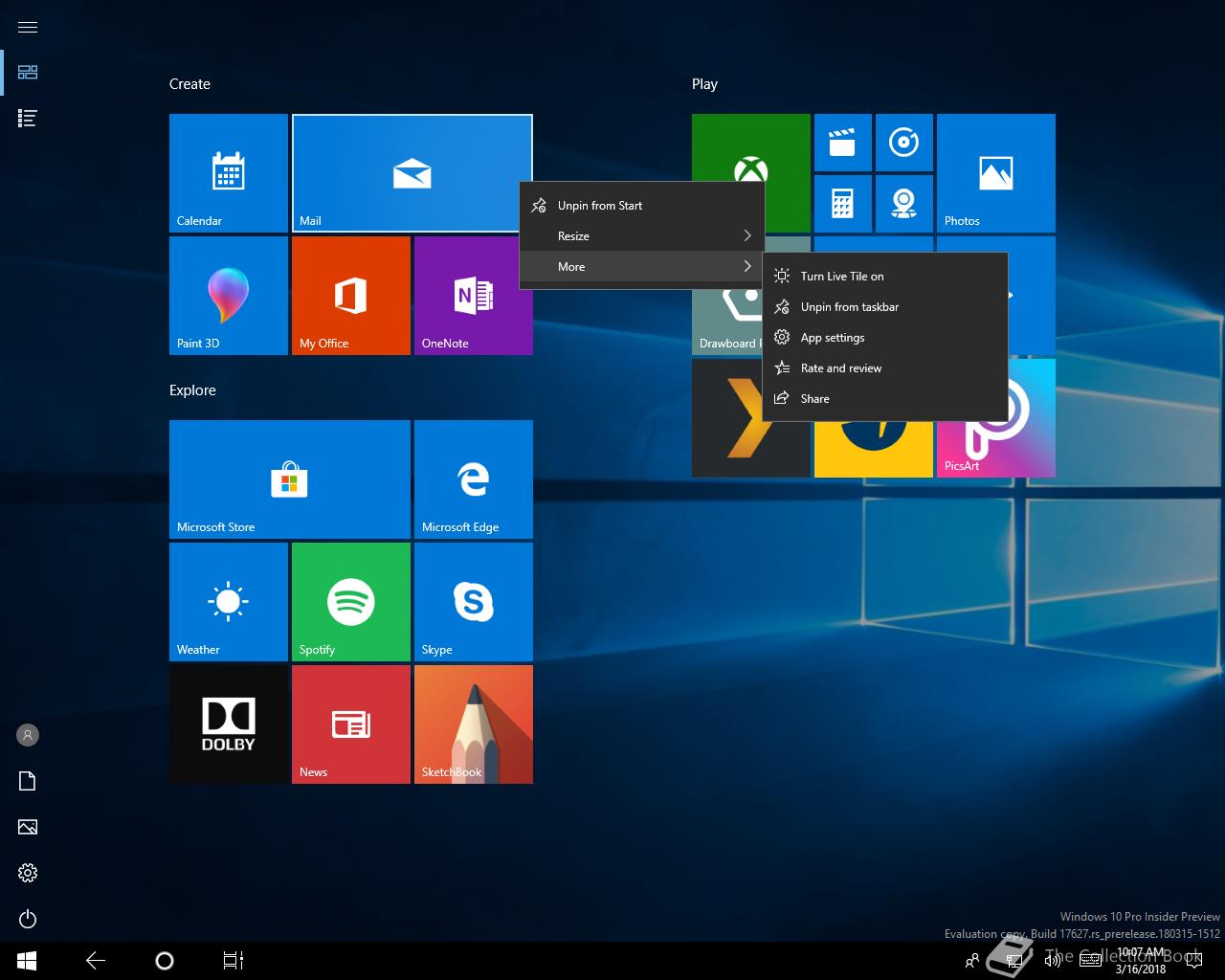Open the Documents folder icon
The image size is (1225, 980).
(28, 781)
